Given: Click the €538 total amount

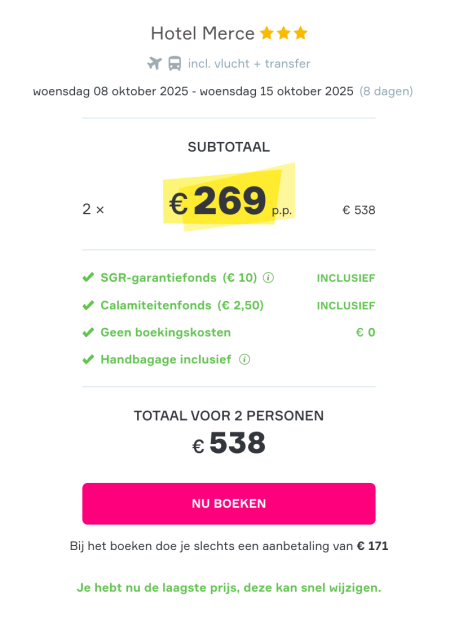Looking at the screenshot, I should [x=229, y=443].
